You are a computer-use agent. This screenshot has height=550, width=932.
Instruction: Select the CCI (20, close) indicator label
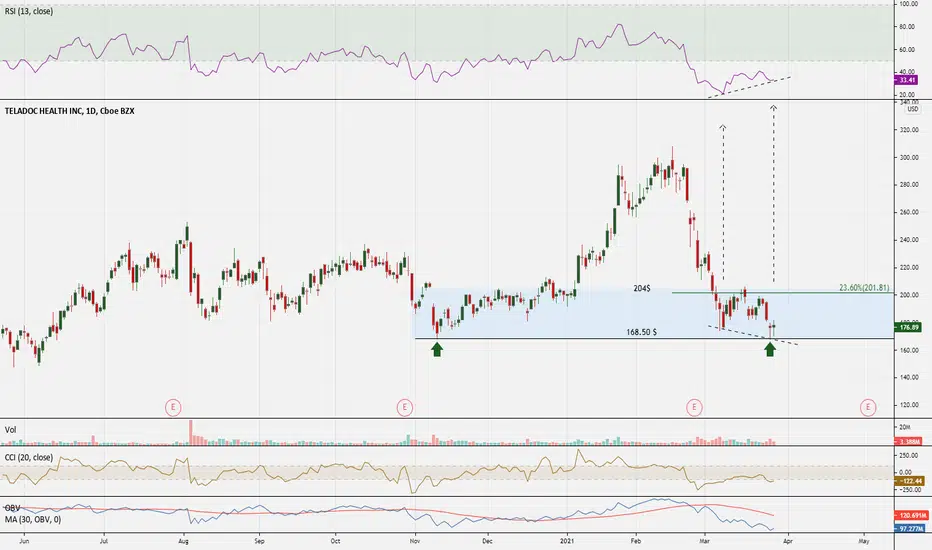[x=29, y=457]
